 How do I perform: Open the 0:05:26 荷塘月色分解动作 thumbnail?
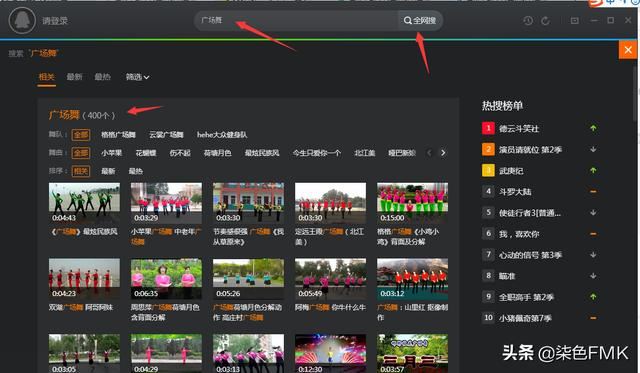coord(248,279)
